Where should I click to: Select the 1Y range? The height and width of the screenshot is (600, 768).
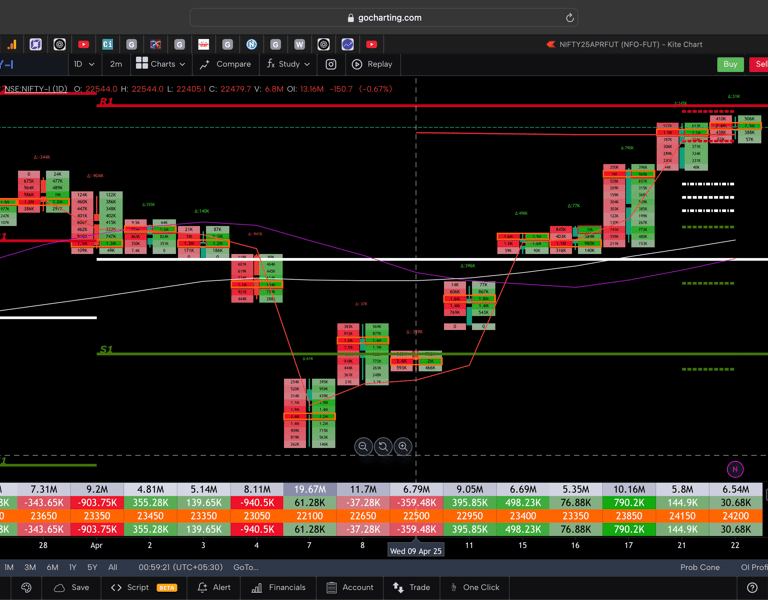click(x=72, y=567)
